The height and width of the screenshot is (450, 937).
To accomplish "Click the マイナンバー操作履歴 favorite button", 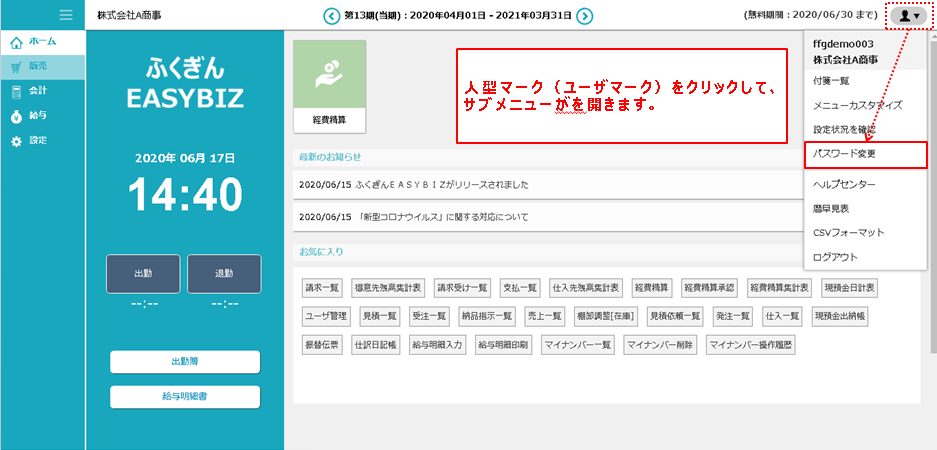I will [751, 344].
